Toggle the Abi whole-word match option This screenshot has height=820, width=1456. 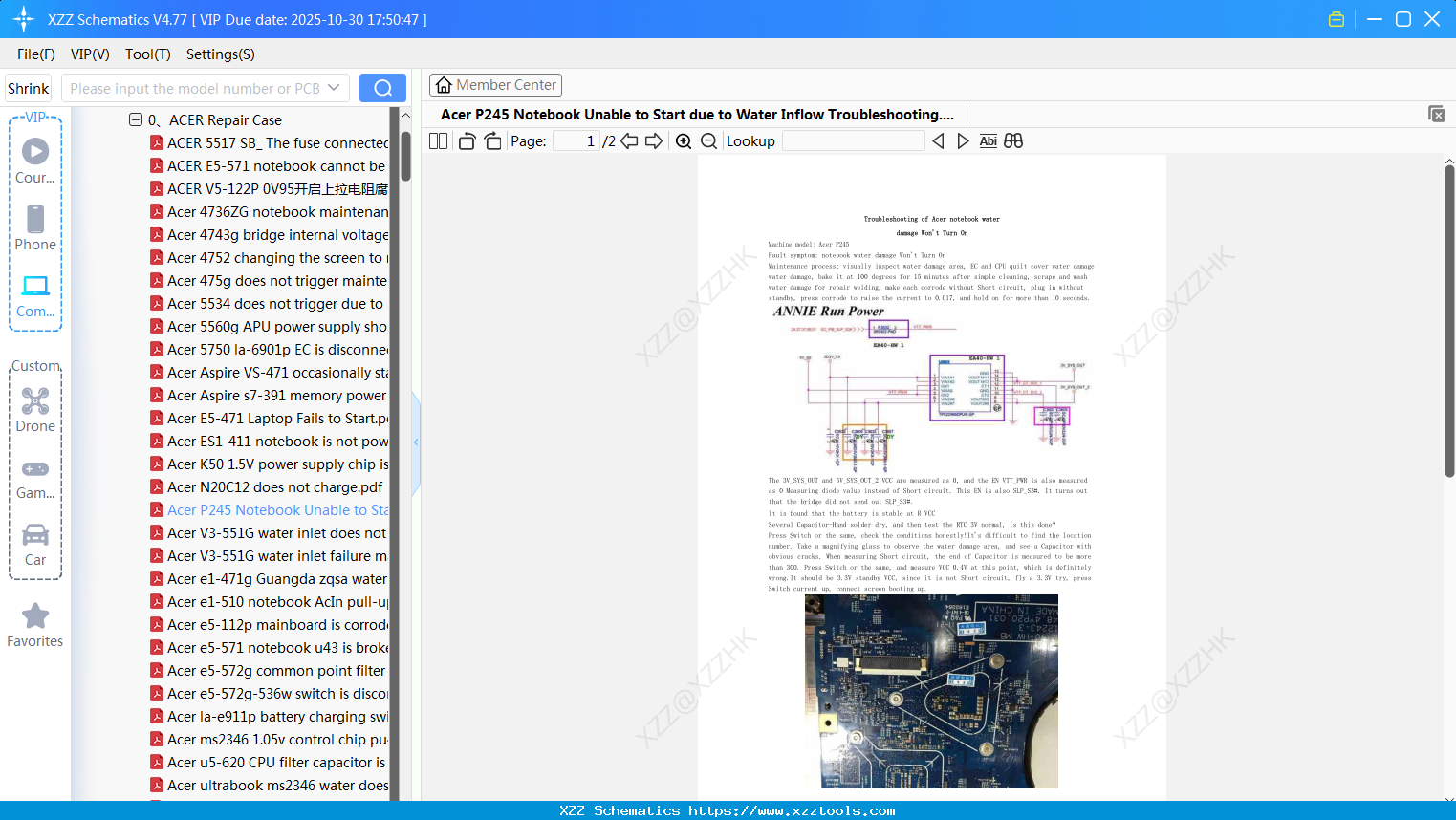[989, 141]
